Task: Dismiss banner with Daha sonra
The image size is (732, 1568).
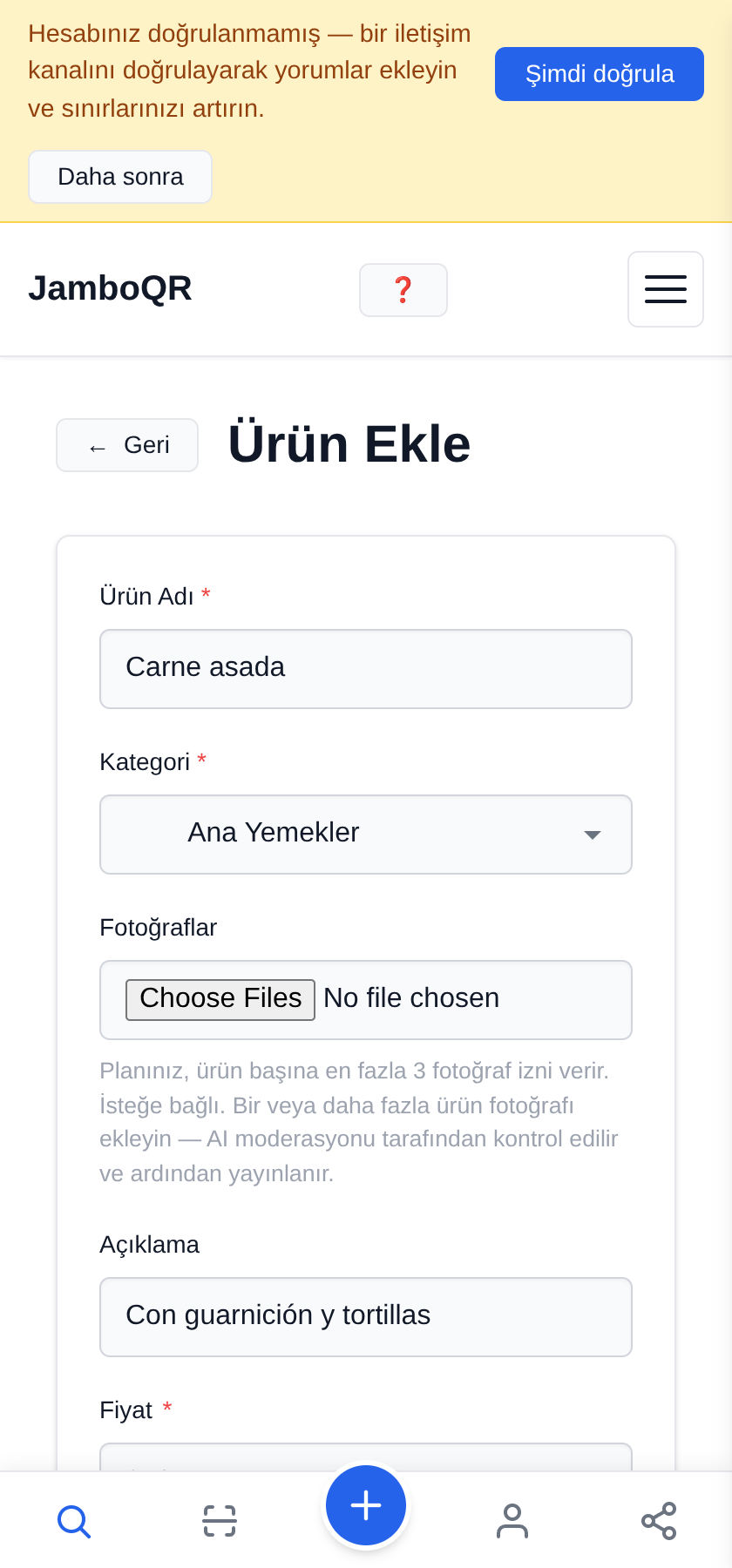Action: (120, 177)
